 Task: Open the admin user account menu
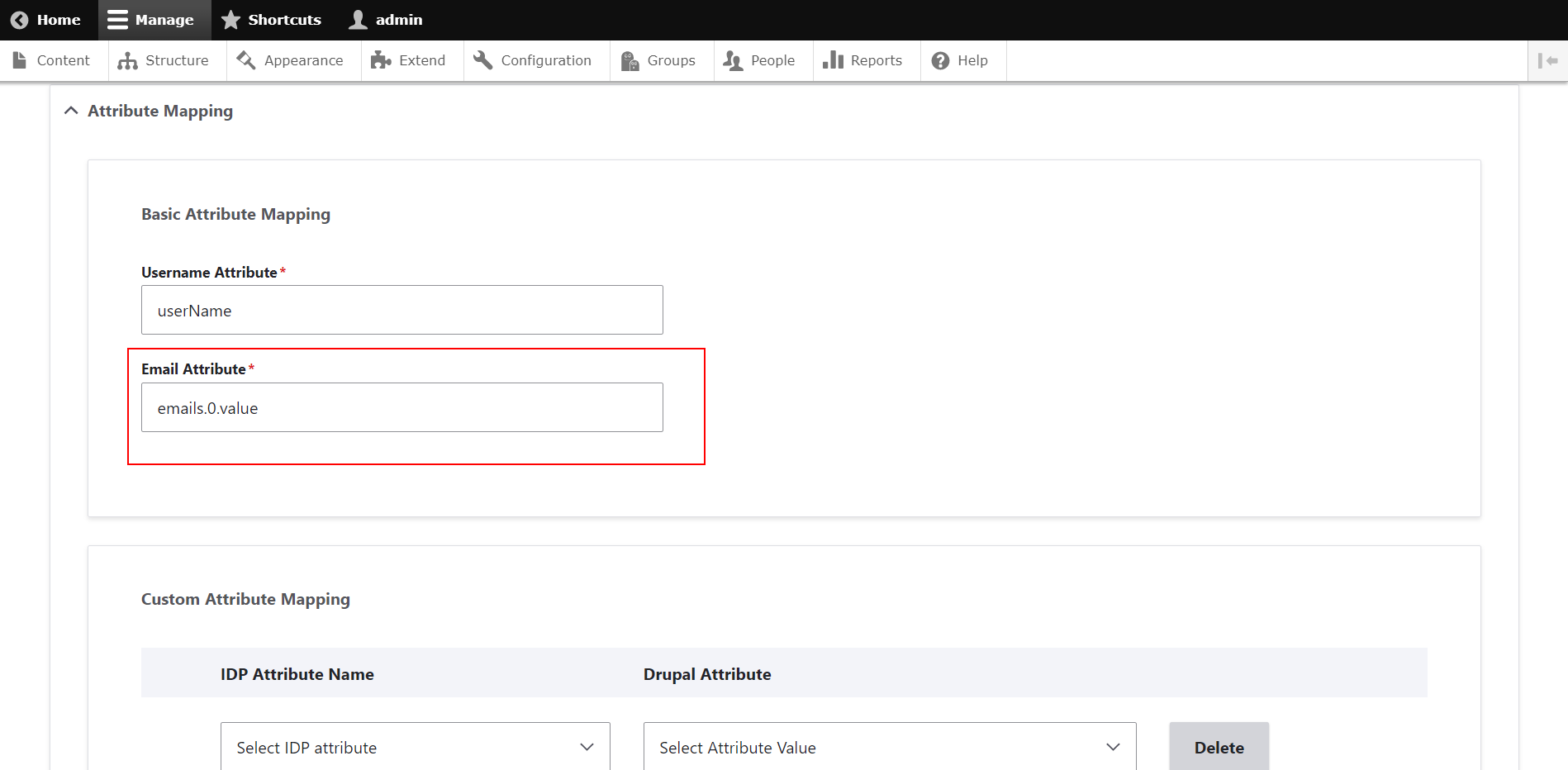[386, 20]
